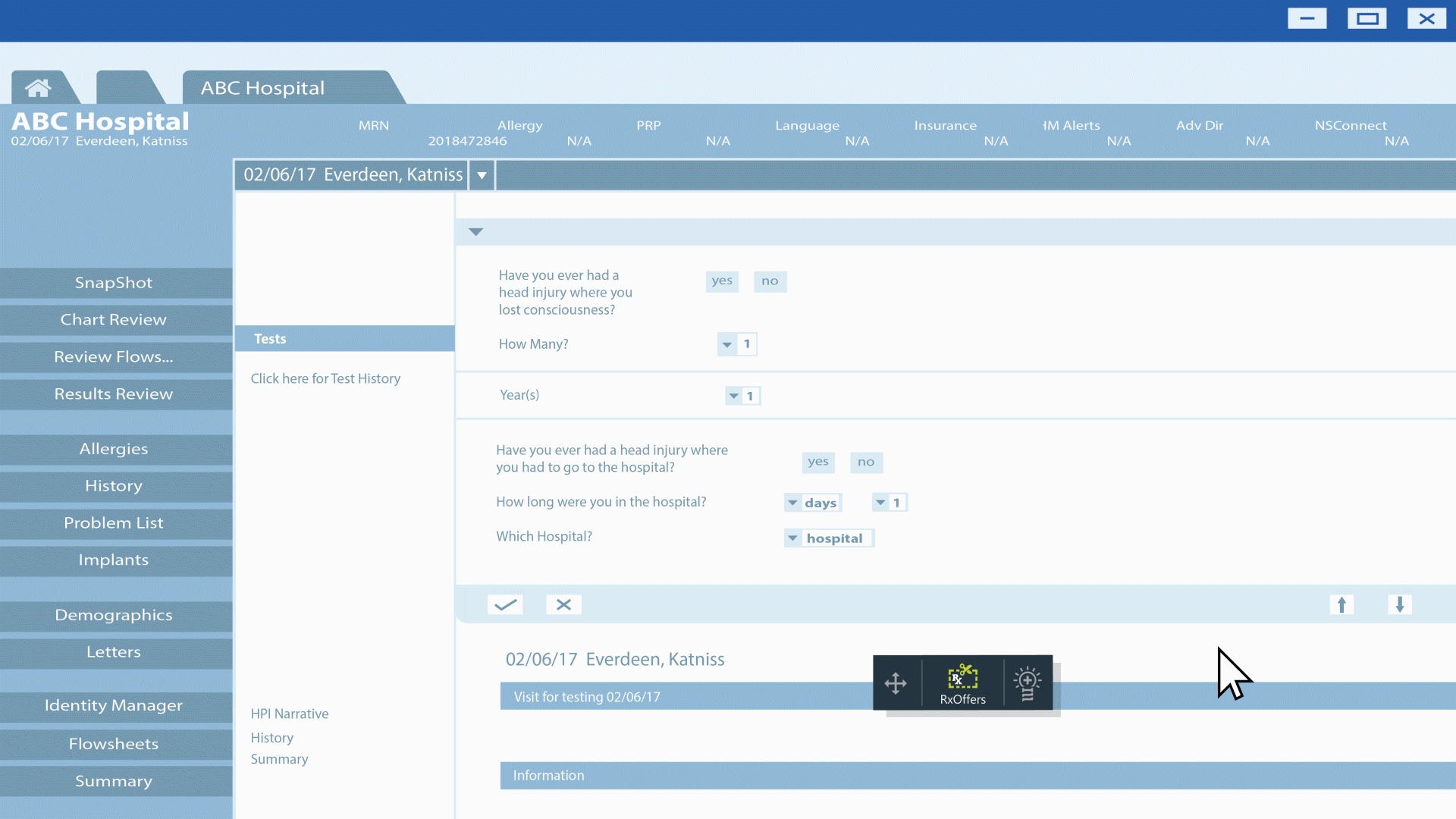Go to History in the left sidebar

pos(115,486)
